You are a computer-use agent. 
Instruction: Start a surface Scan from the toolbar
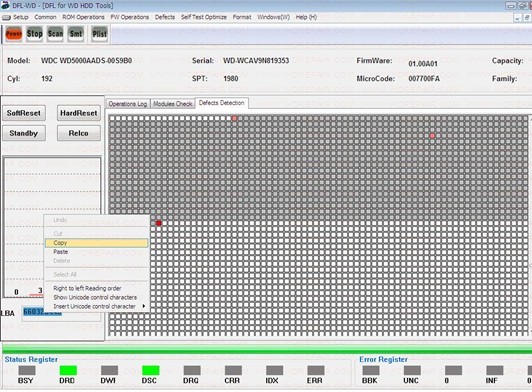55,34
